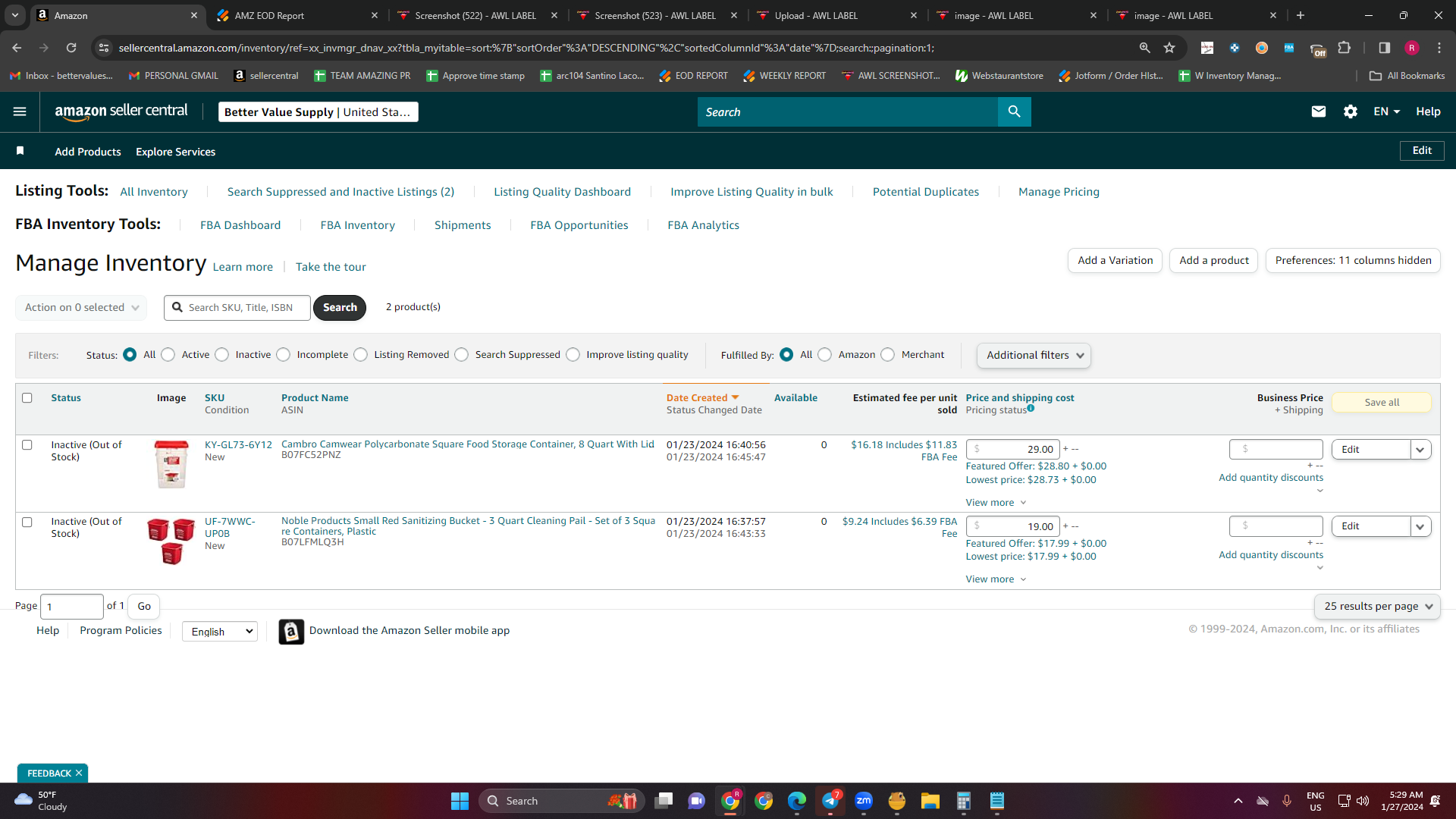Open the Calculator from the taskbar
The width and height of the screenshot is (1456, 819).
pos(964,801)
